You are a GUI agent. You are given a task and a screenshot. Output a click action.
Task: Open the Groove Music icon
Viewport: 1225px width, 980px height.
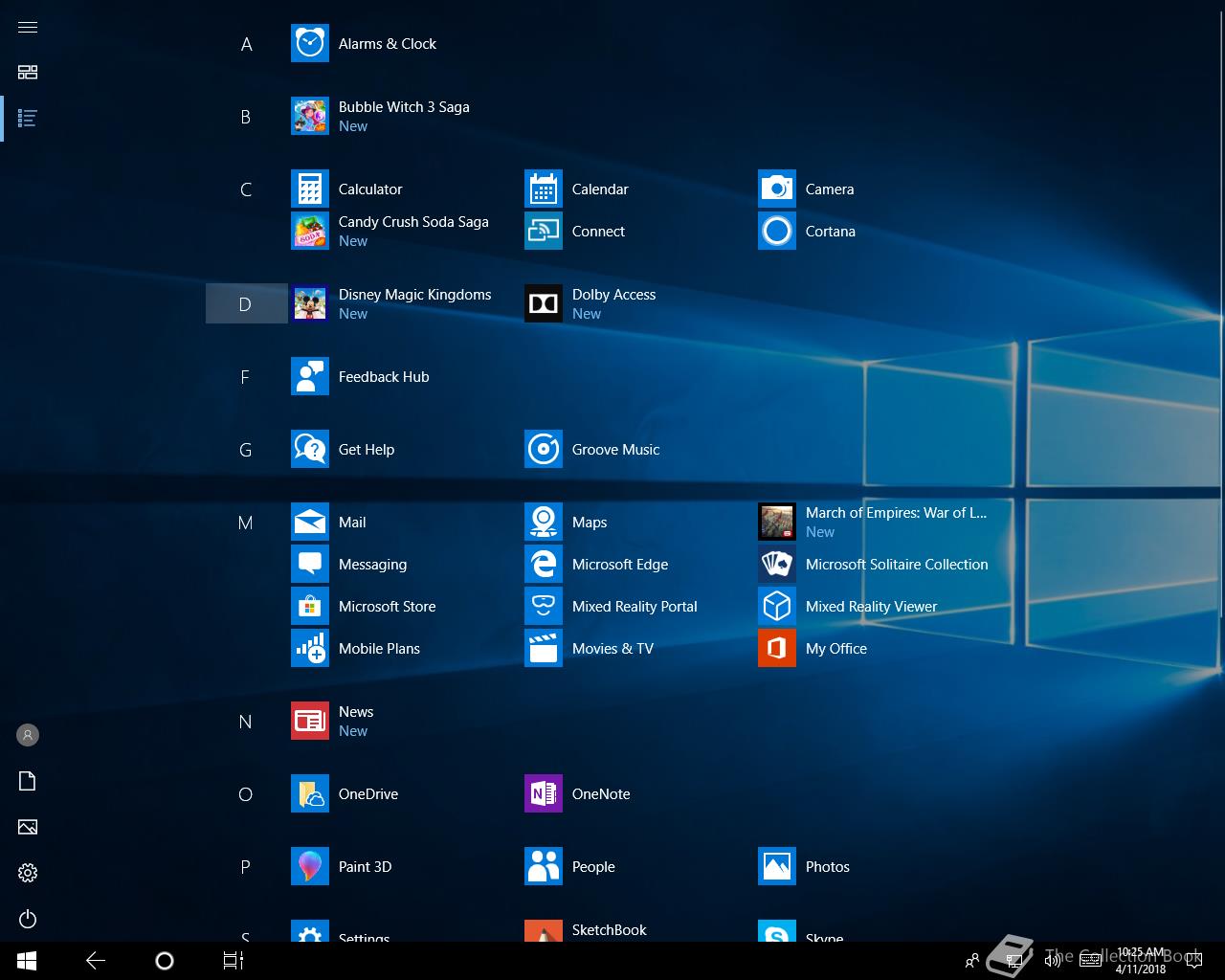544,450
